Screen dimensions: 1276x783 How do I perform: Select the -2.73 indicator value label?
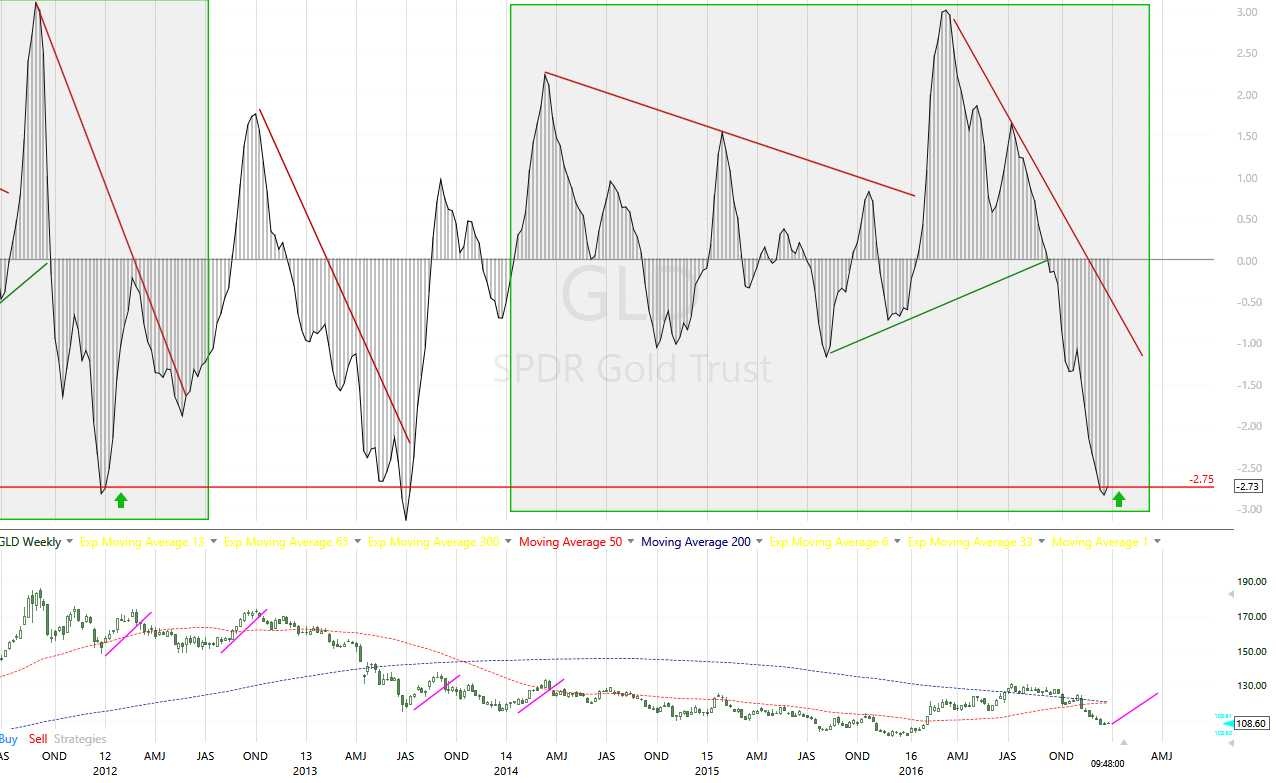(x=1248, y=487)
